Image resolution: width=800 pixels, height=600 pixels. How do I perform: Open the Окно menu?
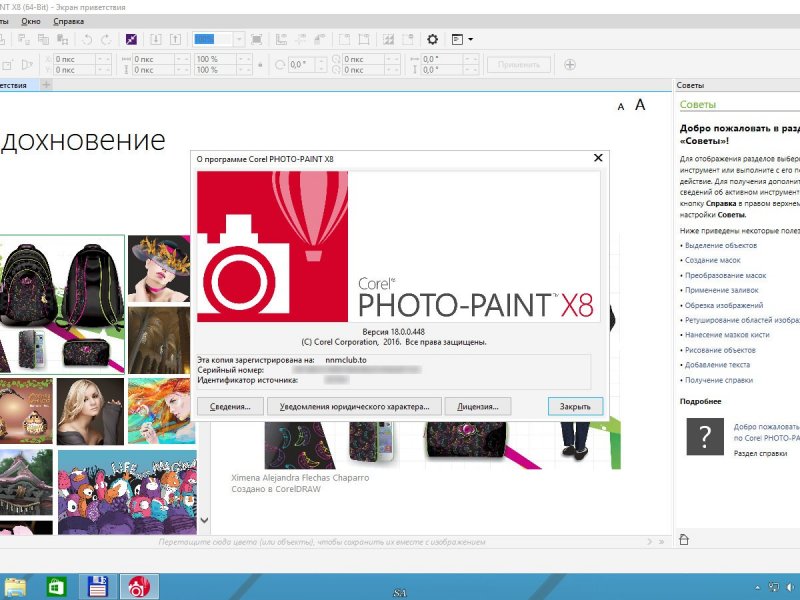pyautogui.click(x=31, y=21)
